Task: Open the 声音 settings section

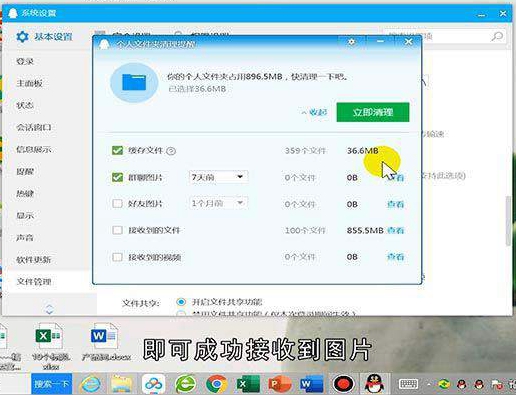Action: (x=25, y=237)
